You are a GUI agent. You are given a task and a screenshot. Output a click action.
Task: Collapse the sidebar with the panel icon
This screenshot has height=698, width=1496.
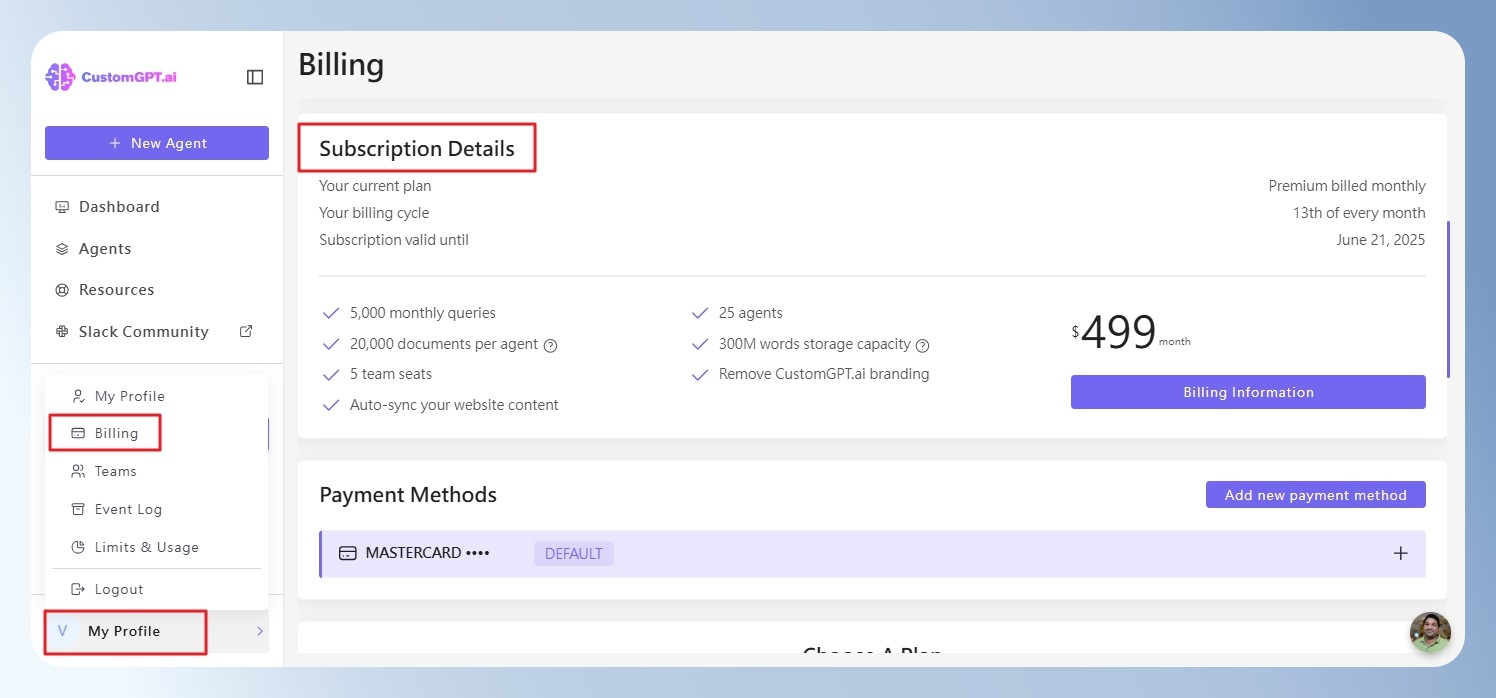(255, 77)
